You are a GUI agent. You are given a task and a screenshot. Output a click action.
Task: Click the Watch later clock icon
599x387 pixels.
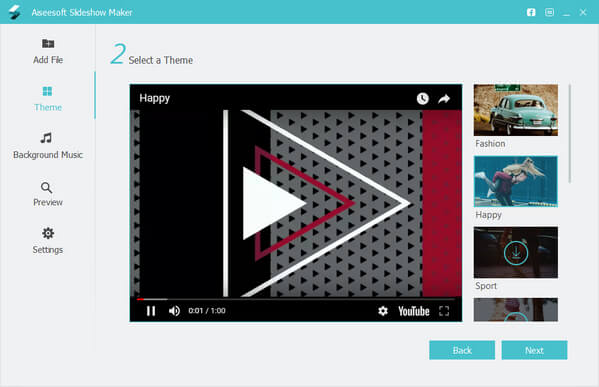point(423,99)
